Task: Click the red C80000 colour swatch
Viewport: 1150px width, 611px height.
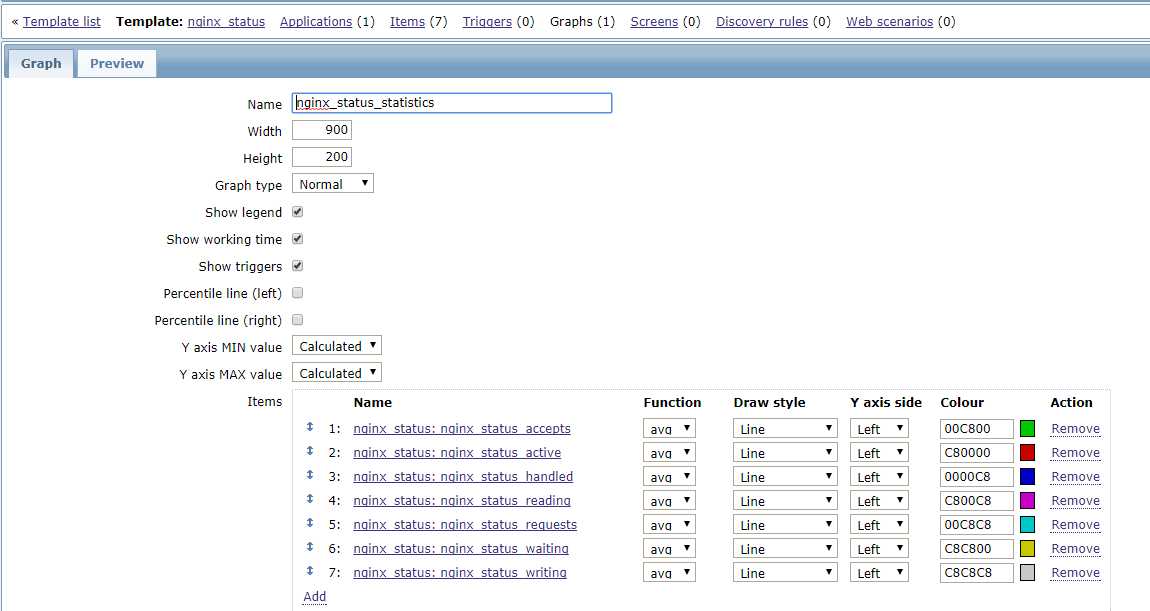Action: (1028, 453)
